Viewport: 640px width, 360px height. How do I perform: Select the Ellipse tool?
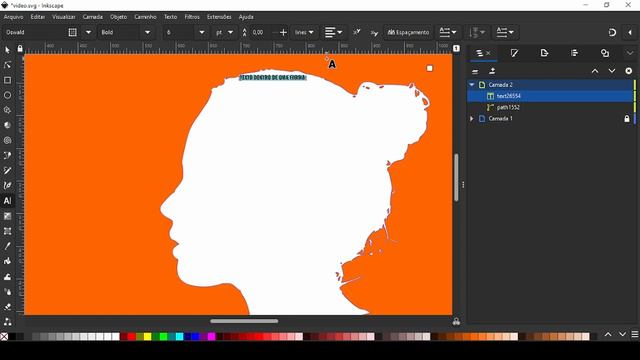click(7, 96)
